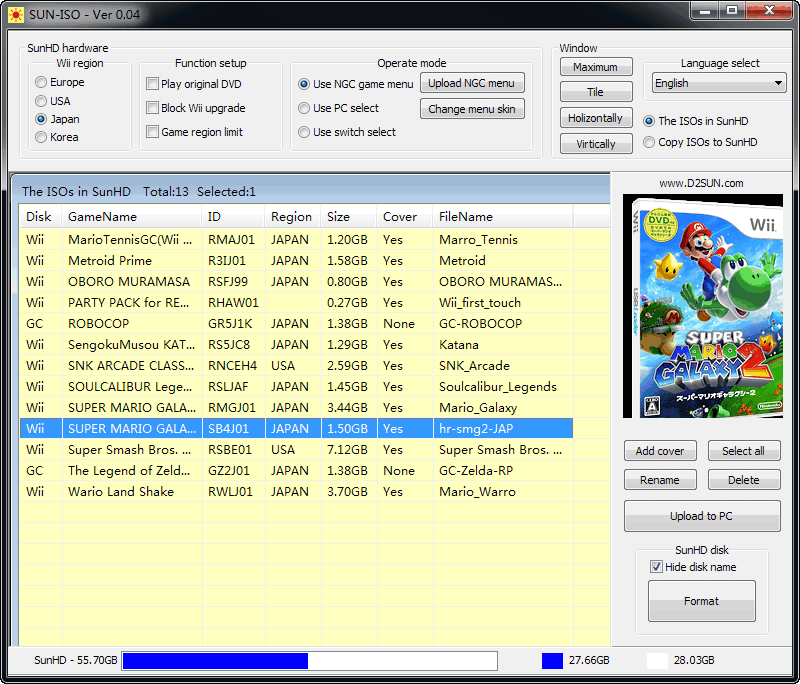
Task: Click Upload NGC menu button
Action: coord(472,83)
